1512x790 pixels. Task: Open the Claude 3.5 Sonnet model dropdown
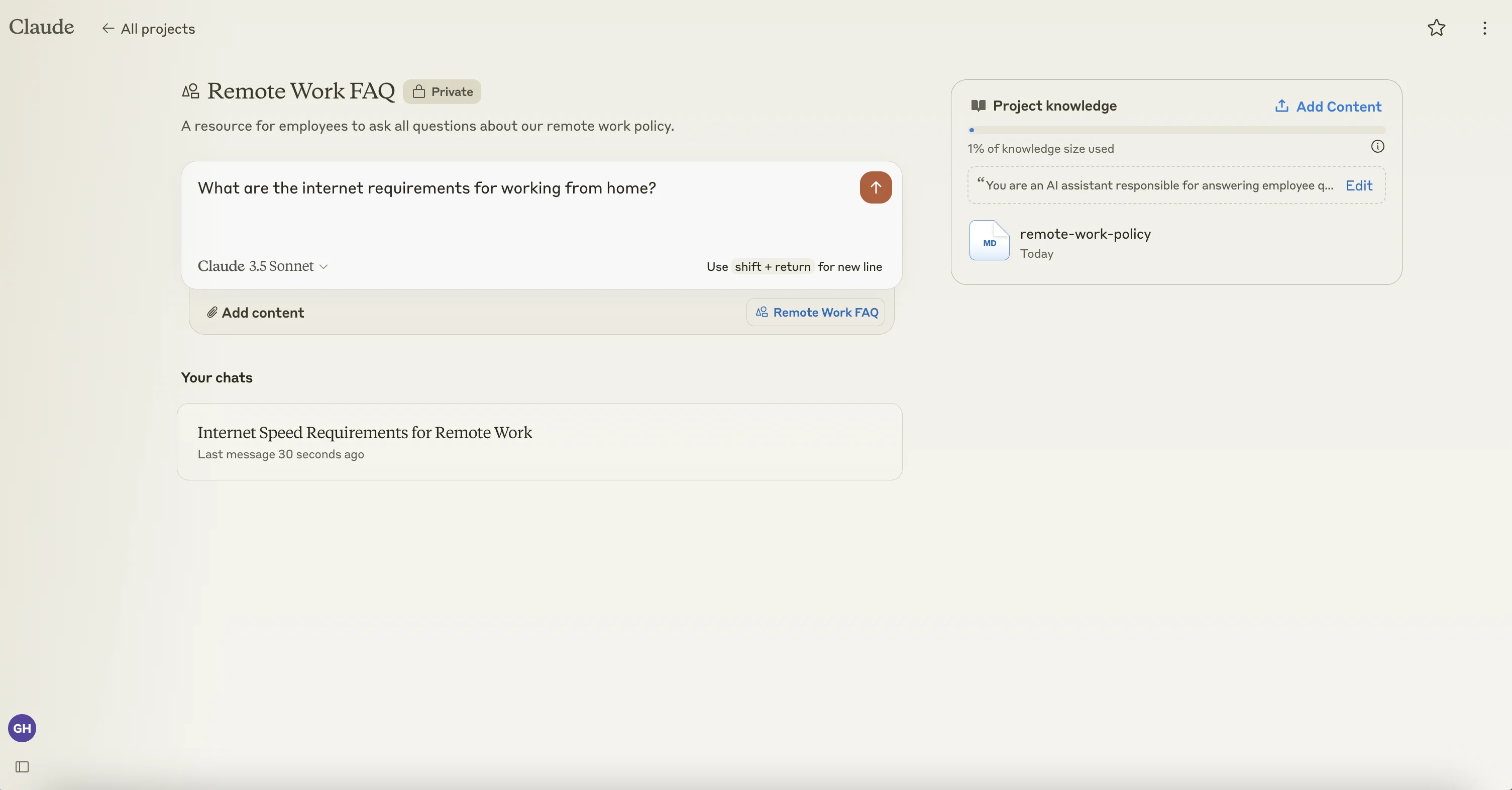click(262, 266)
